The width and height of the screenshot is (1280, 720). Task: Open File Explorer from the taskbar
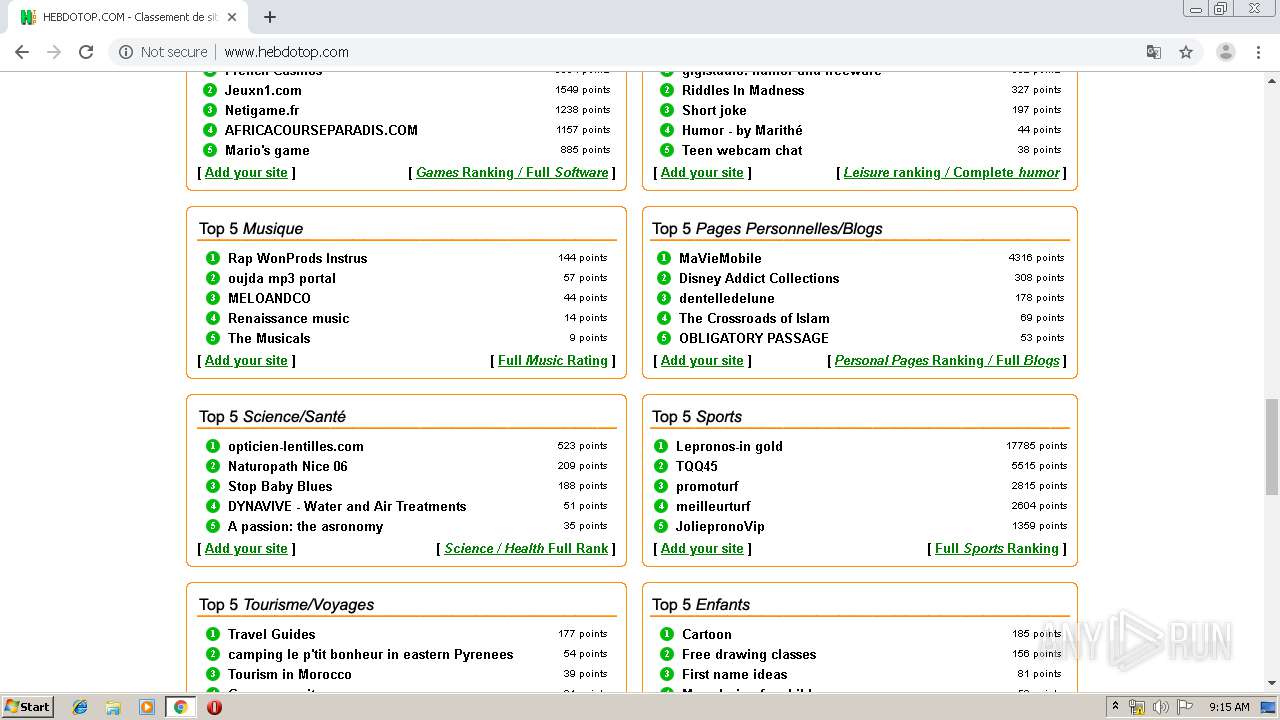click(x=114, y=707)
